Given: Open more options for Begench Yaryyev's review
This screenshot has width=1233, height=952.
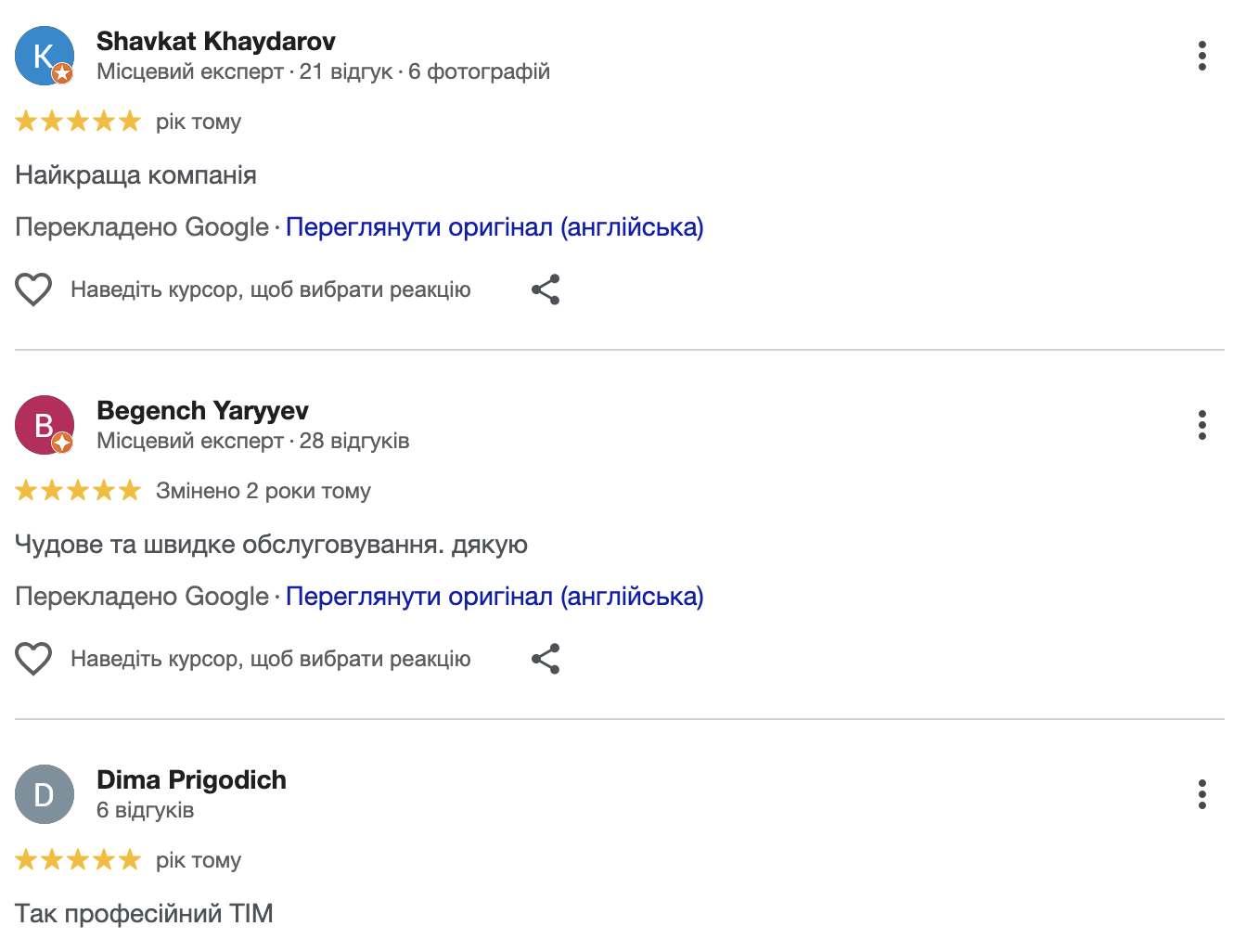Looking at the screenshot, I should pos(1201,425).
